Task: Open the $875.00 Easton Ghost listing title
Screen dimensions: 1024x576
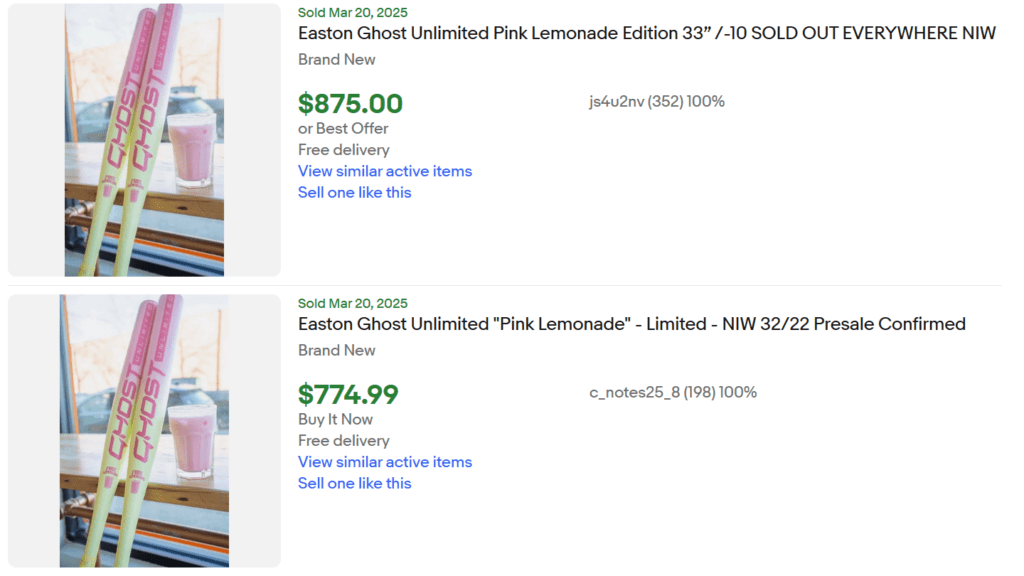Action: click(646, 33)
